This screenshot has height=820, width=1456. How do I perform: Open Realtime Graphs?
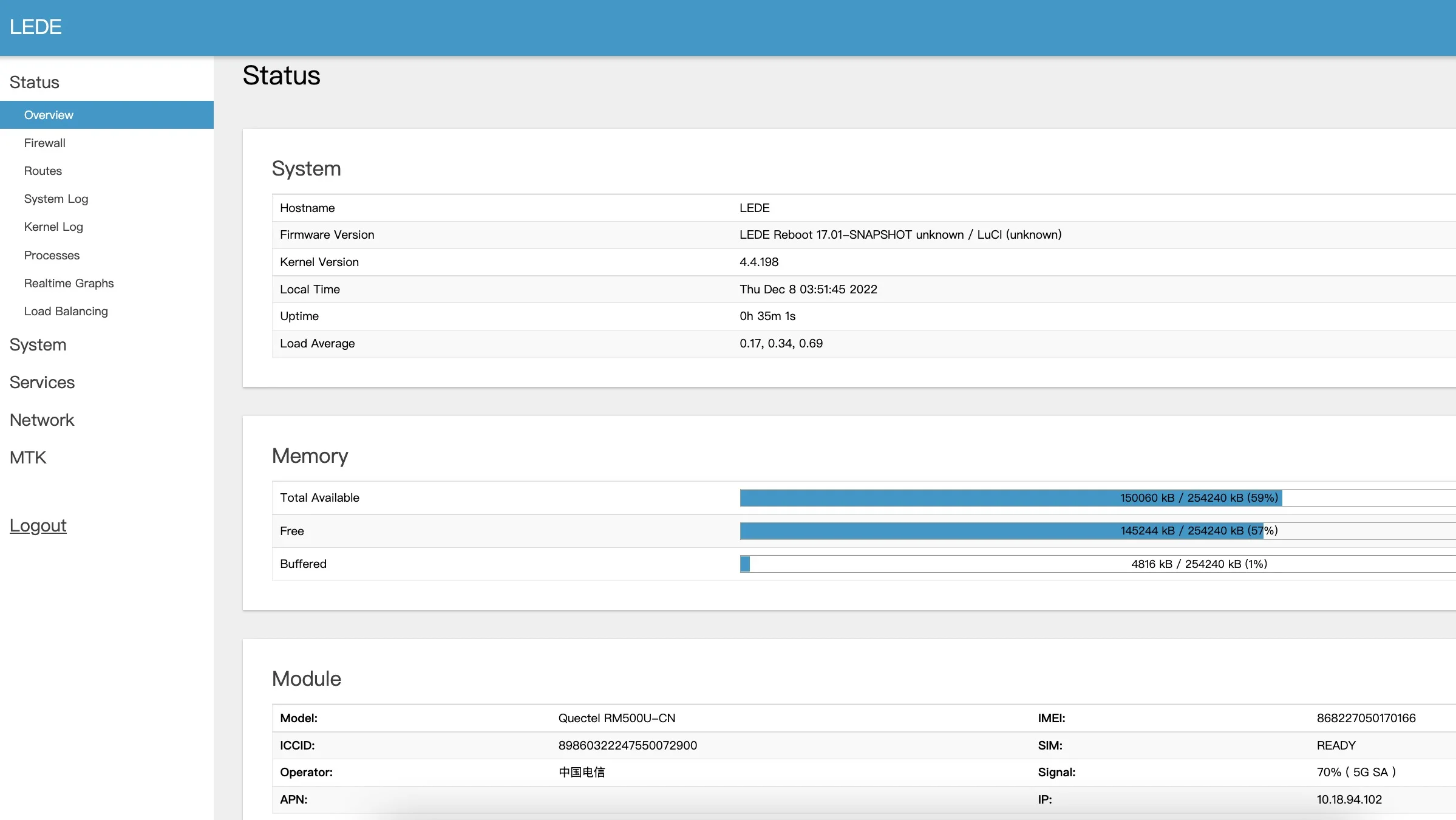pos(69,283)
